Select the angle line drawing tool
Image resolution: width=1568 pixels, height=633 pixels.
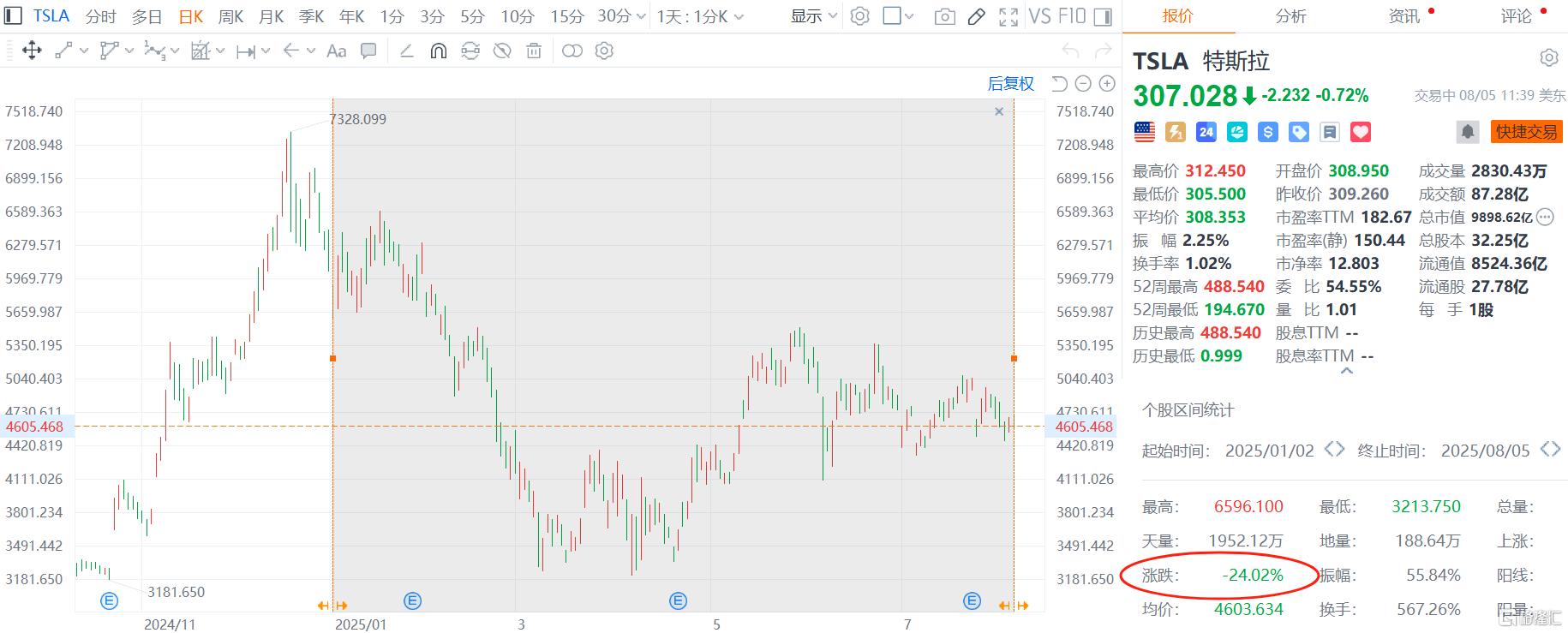point(407,51)
